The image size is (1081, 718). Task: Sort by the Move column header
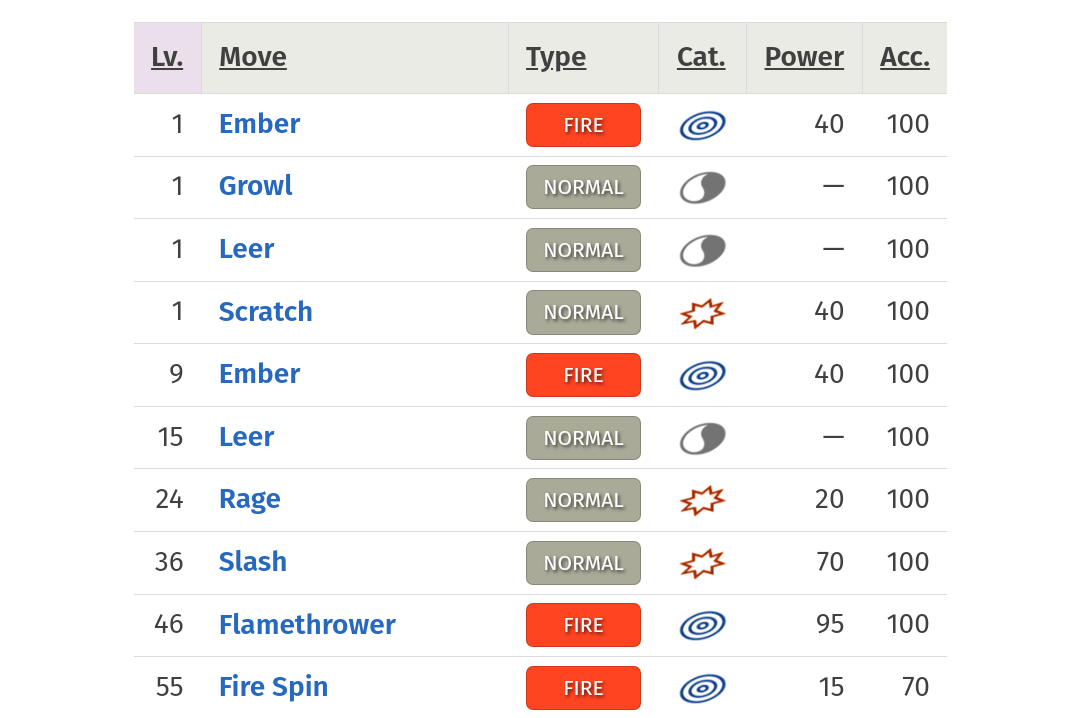tap(253, 57)
